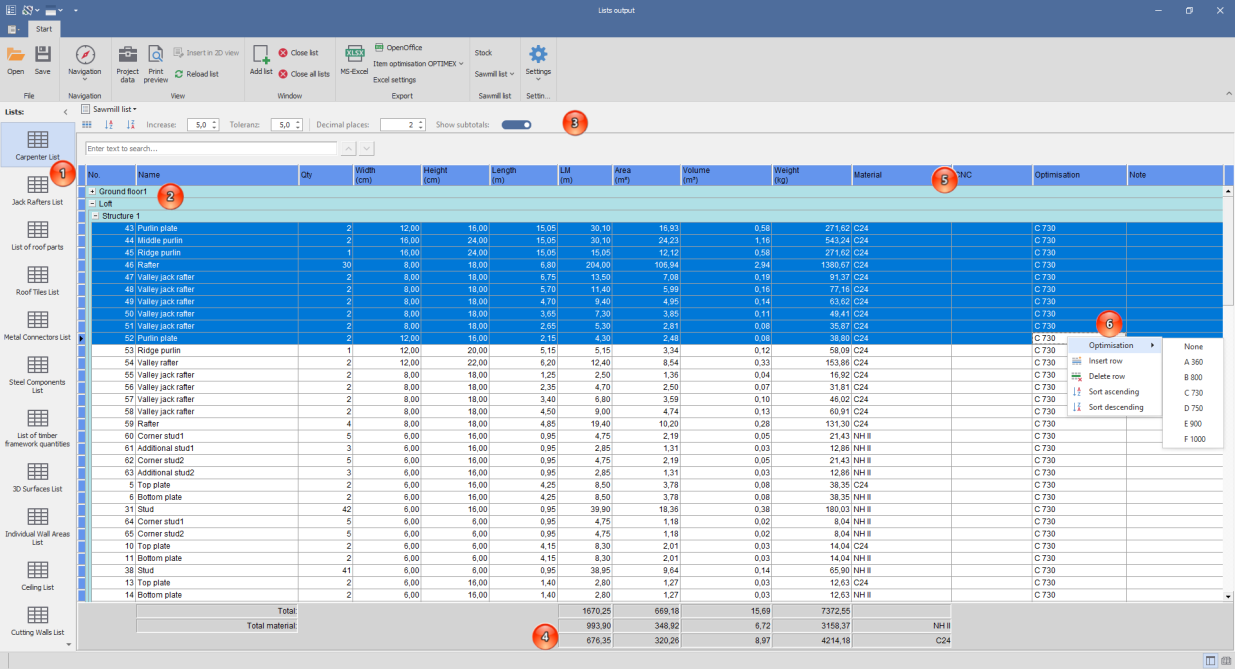Launch Print preview
This screenshot has height=669, width=1235.
[156, 62]
